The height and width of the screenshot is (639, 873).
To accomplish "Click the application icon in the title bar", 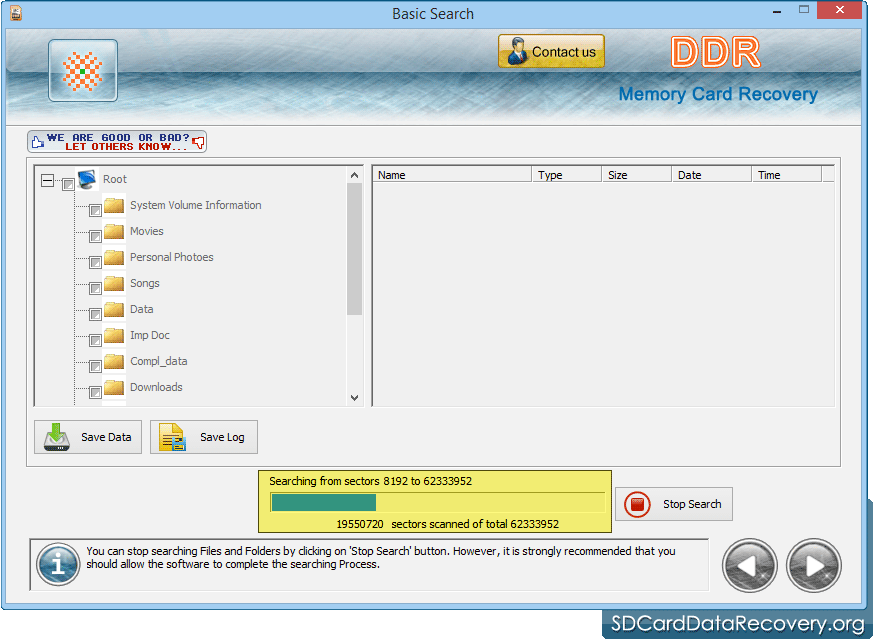I will tap(16, 13).
